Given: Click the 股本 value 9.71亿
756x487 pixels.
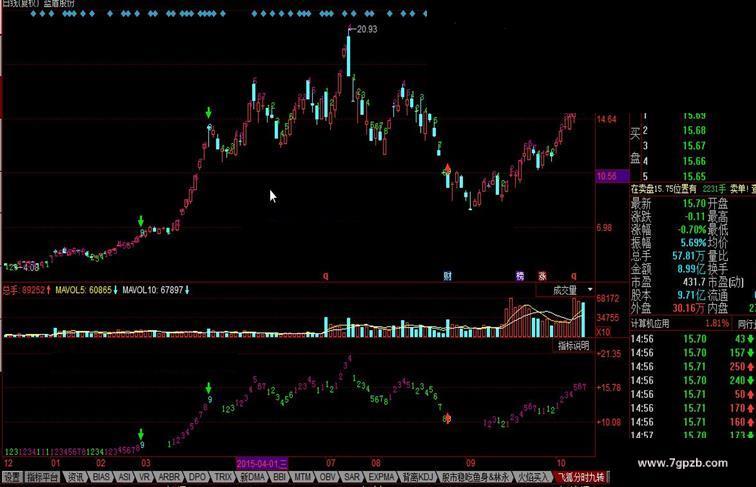Looking at the screenshot, I should click(692, 295).
